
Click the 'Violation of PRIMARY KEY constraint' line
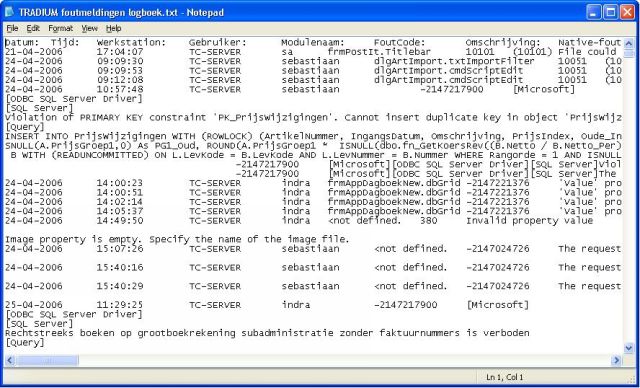click(x=313, y=118)
